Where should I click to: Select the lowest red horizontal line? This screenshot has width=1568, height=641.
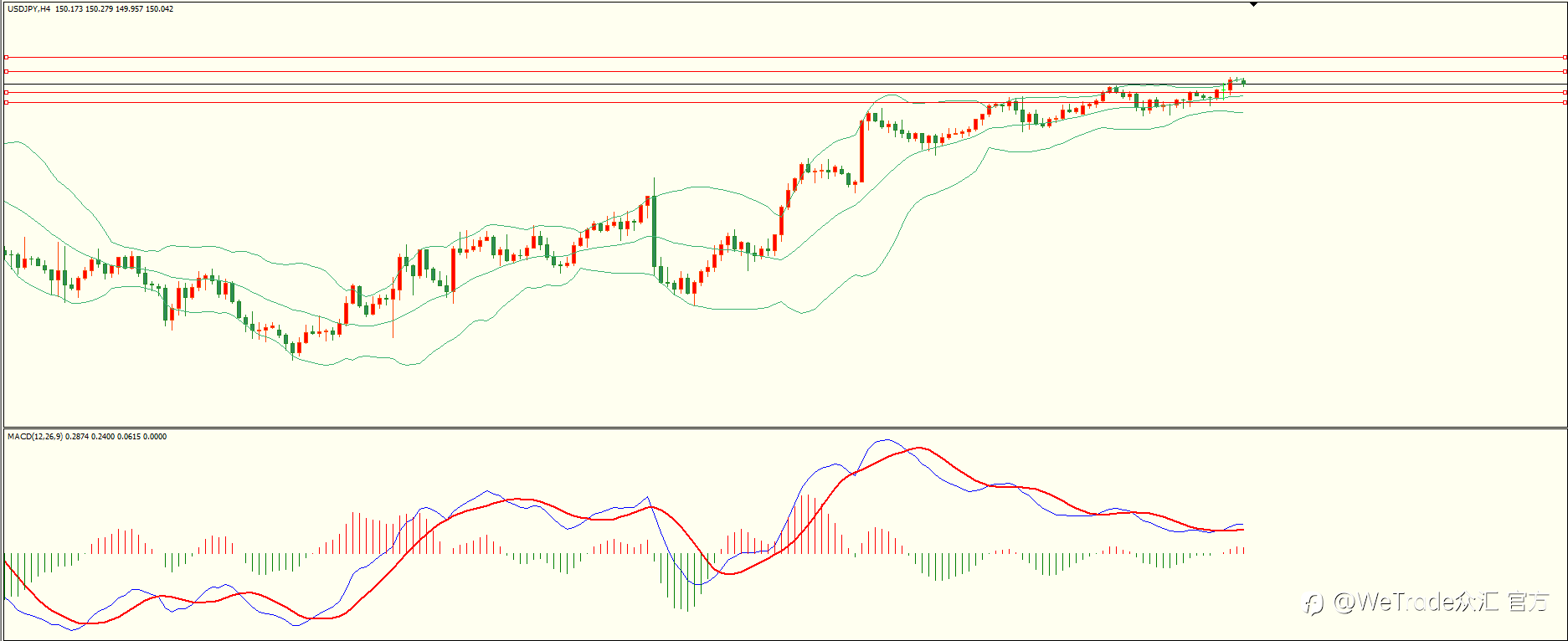[x=785, y=103]
